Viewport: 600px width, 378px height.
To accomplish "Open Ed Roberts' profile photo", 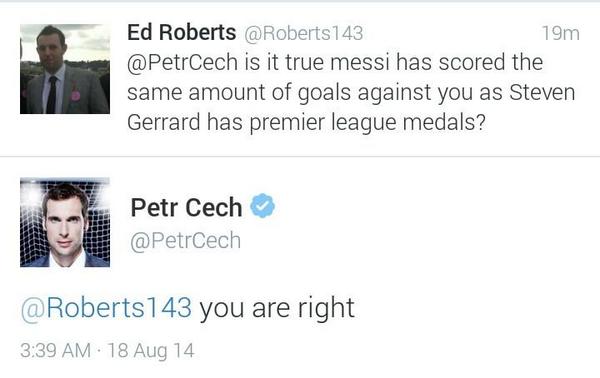I will (65, 69).
